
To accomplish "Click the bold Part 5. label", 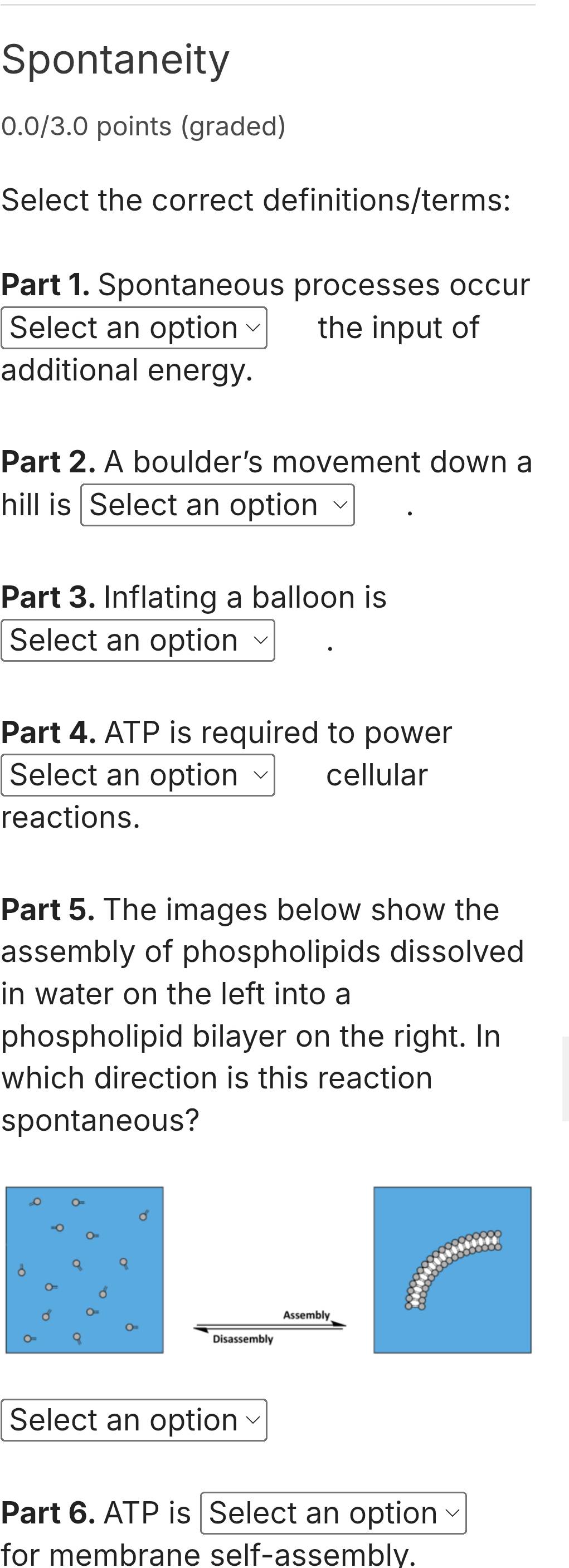I will (x=47, y=910).
